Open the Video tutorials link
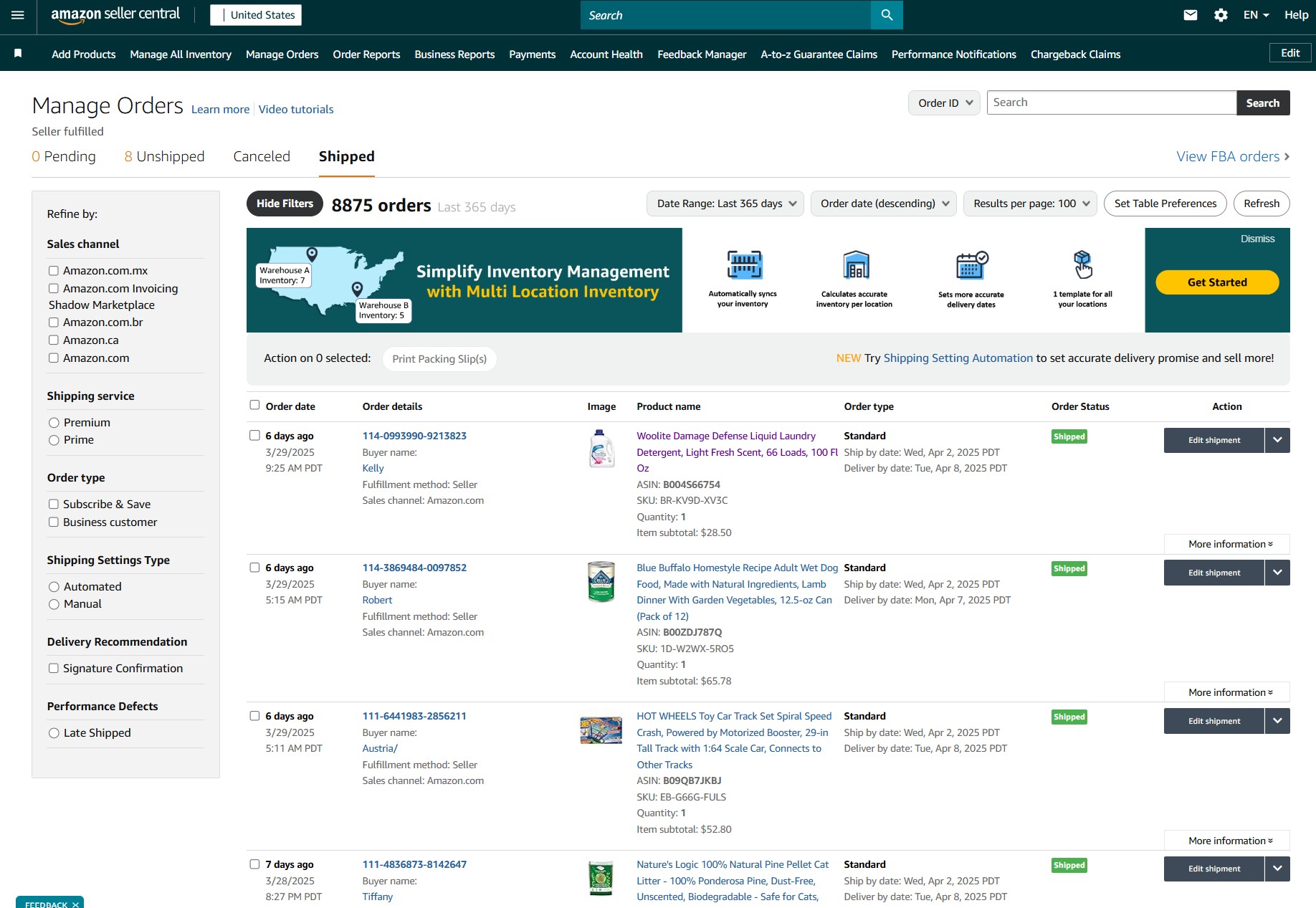Screen dimensions: 1316x908 point(296,109)
